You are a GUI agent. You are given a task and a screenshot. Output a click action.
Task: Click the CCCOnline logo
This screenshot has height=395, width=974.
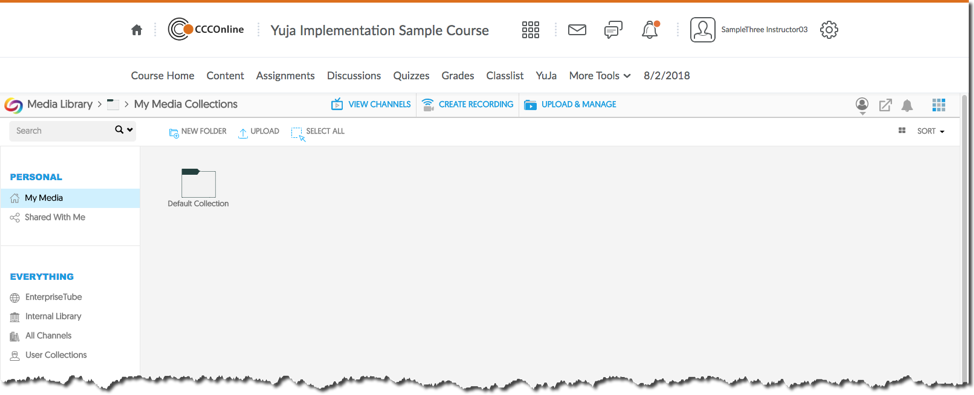point(206,29)
